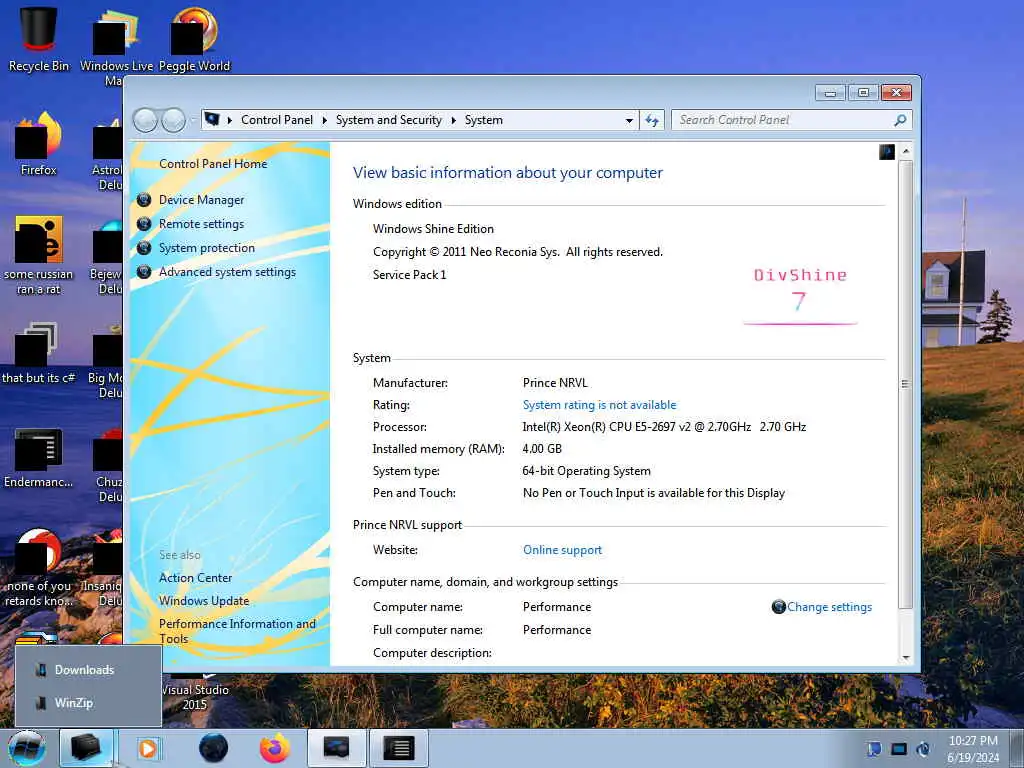Select the Endermanc... desktop icon
The width and height of the screenshot is (1024, 768).
tap(39, 457)
